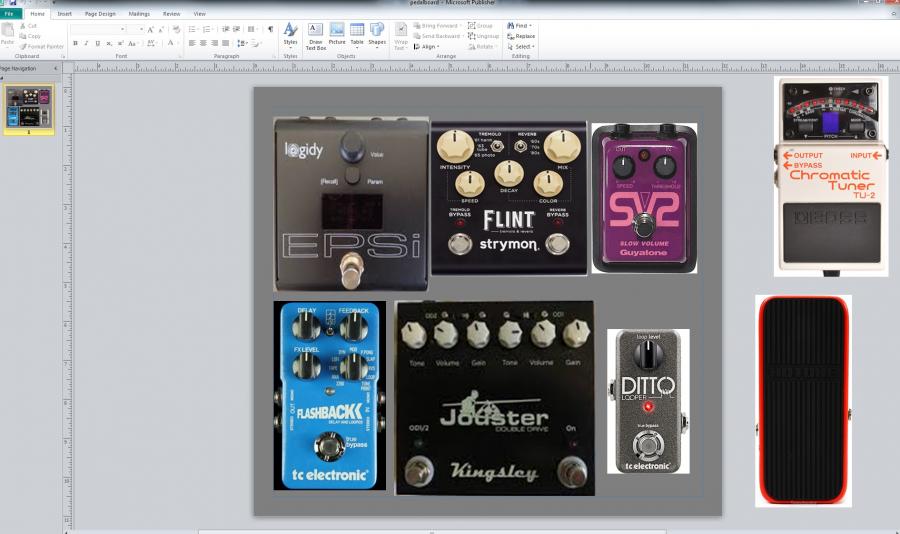Click the Replace command
The image size is (900, 534).
point(521,36)
